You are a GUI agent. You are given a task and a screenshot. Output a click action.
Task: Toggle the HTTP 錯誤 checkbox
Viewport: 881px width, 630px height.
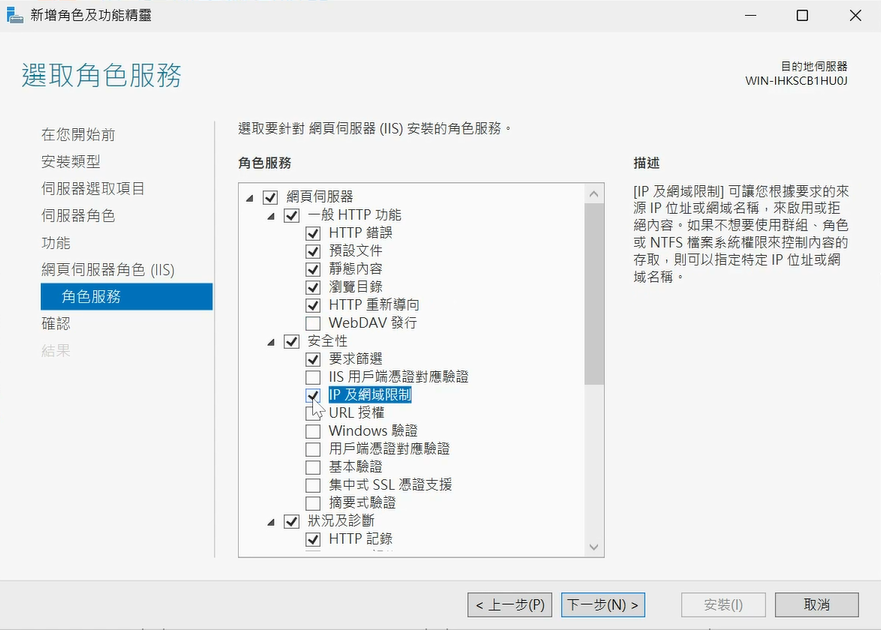313,233
